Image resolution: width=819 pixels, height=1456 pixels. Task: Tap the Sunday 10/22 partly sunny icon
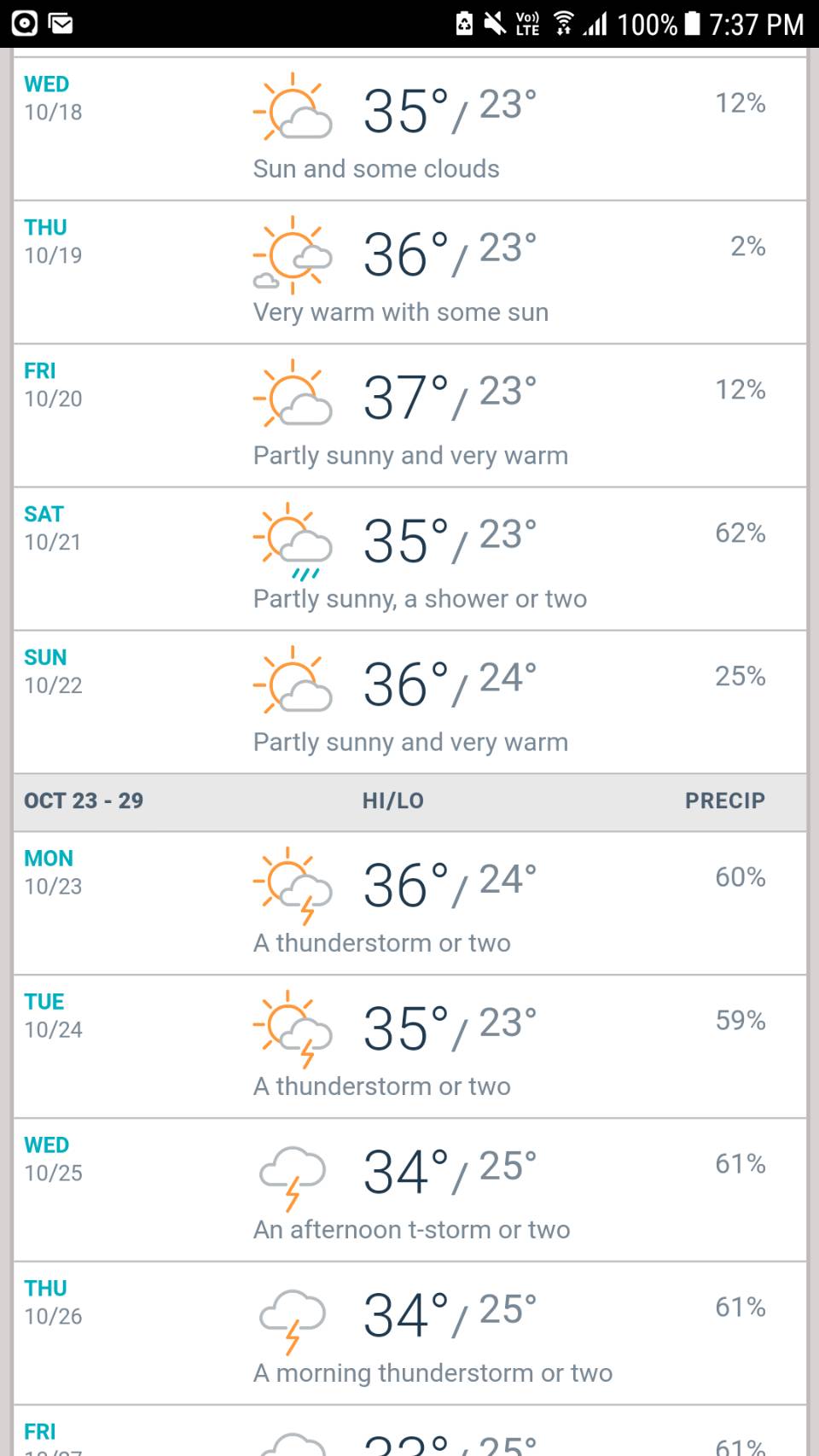point(293,680)
